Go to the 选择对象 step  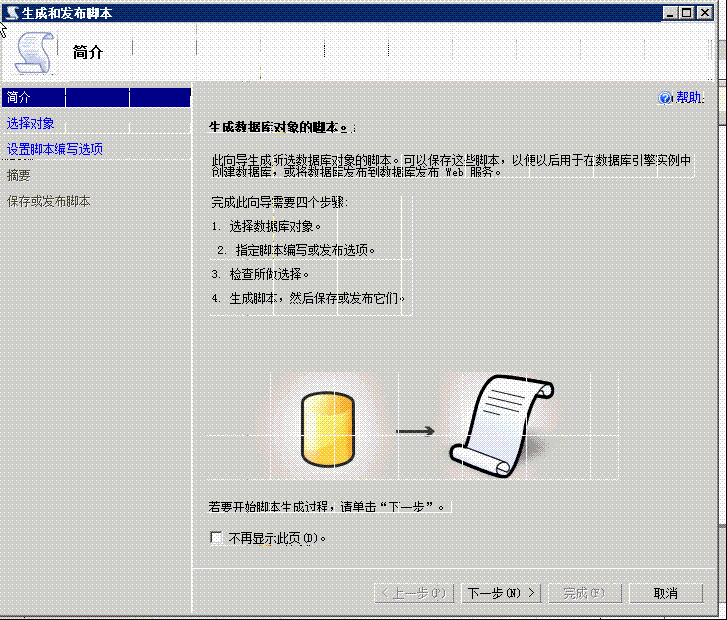coord(31,123)
